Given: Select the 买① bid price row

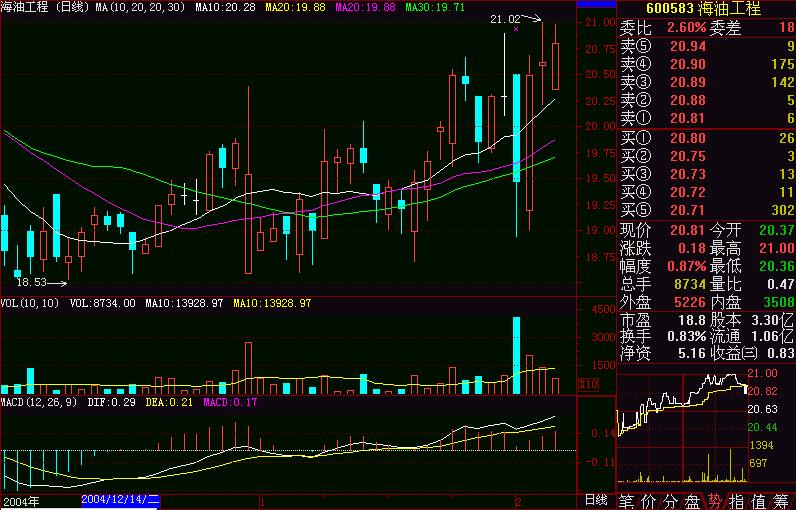Looking at the screenshot, I should pyautogui.click(x=705, y=138).
